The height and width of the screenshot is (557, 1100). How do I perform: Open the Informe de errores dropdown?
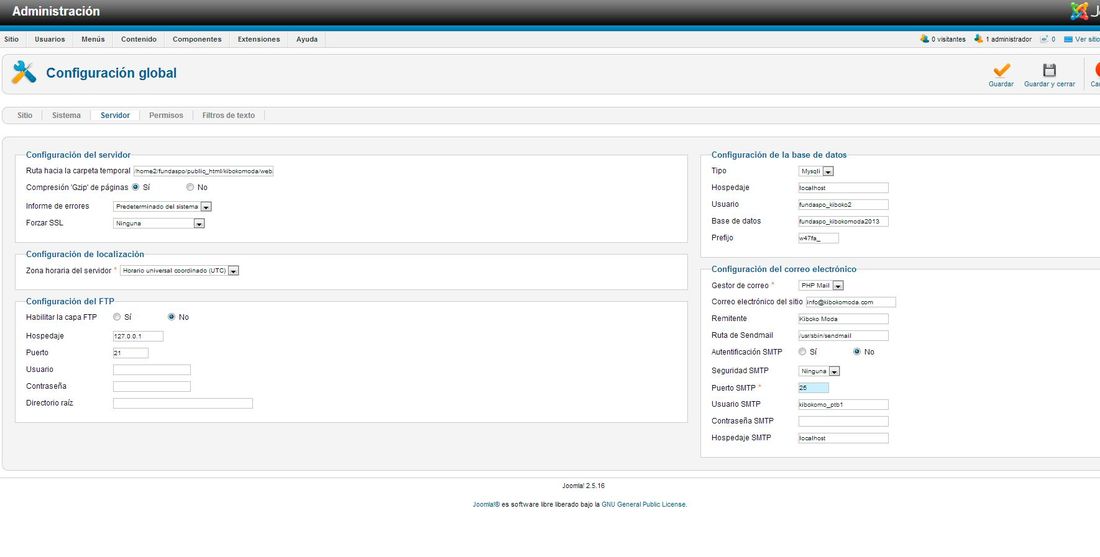coord(162,207)
